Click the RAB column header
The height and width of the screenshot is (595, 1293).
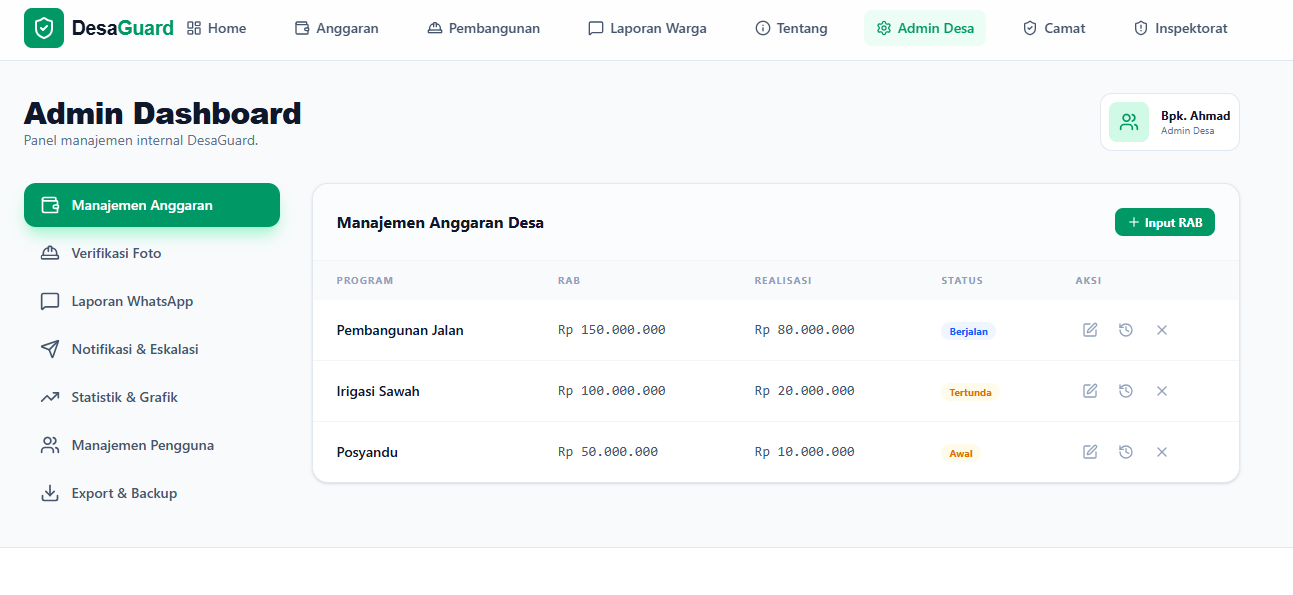[569, 280]
